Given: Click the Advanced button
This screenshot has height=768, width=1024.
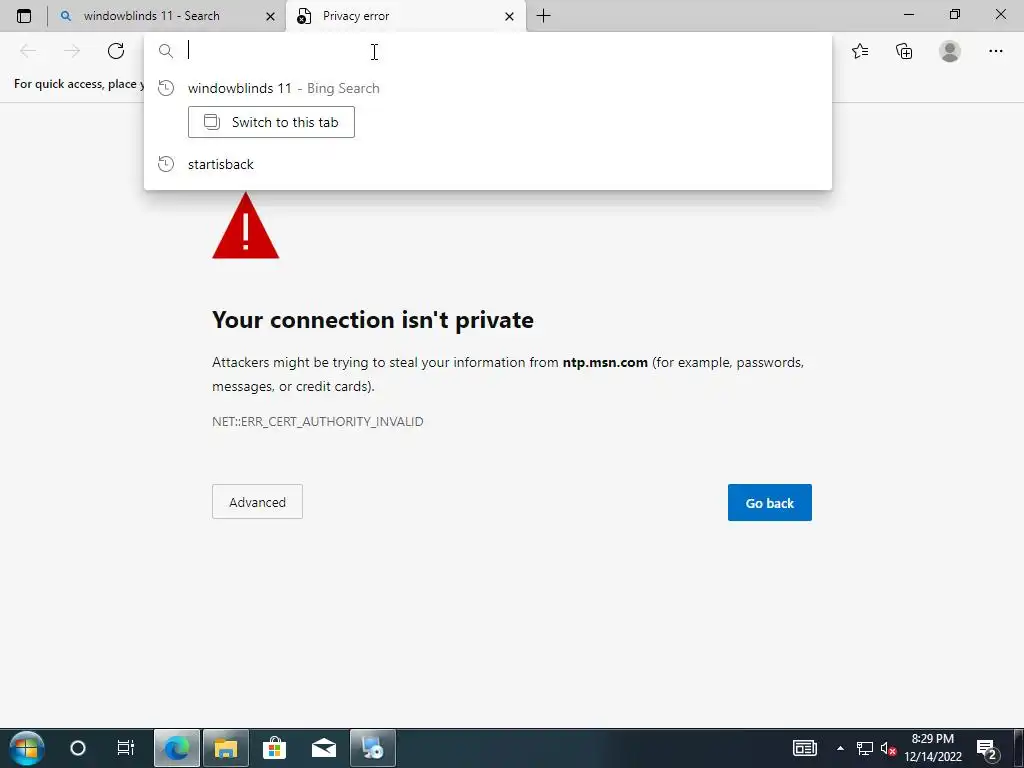Looking at the screenshot, I should coord(257,502).
